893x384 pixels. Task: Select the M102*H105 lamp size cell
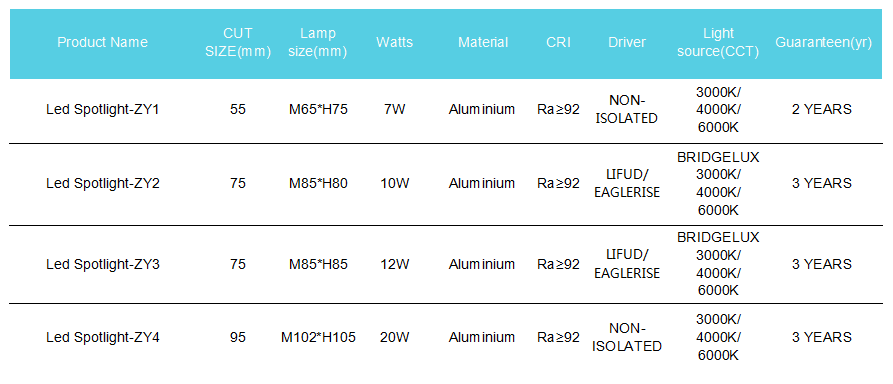click(x=318, y=337)
